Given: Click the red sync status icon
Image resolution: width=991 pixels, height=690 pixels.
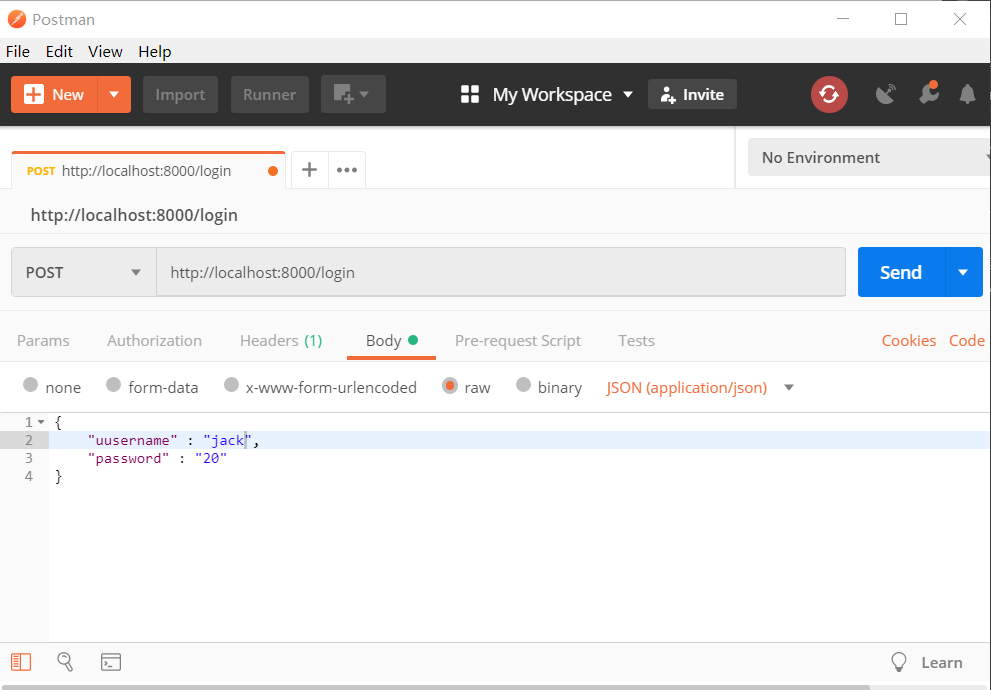Looking at the screenshot, I should (829, 95).
